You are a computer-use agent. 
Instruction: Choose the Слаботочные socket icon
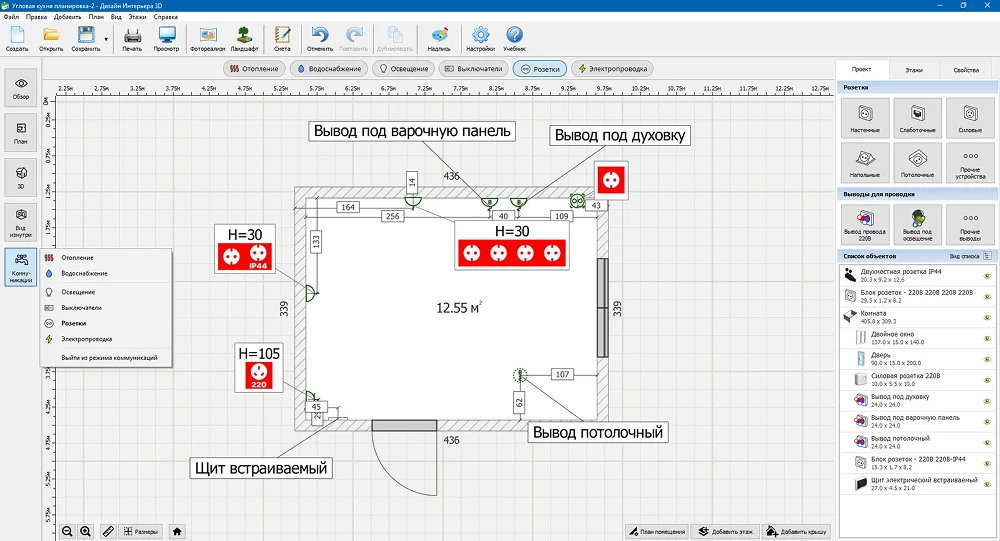pyautogui.click(x=918, y=118)
